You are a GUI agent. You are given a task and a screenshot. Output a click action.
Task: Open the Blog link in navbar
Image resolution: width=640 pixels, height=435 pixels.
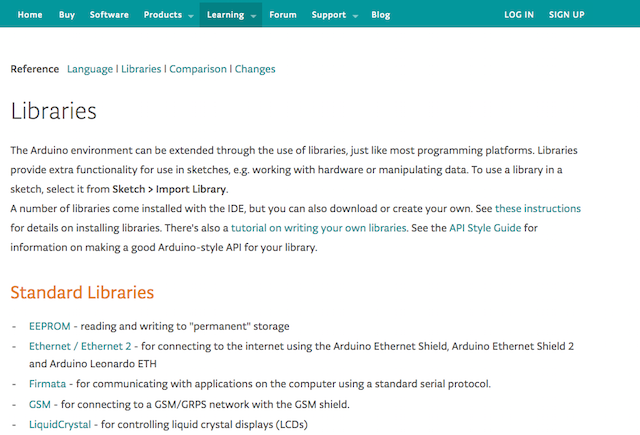pyautogui.click(x=380, y=15)
